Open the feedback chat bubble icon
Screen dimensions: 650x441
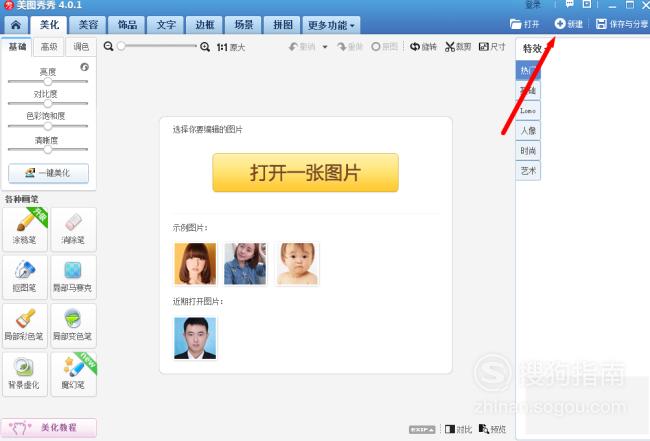pyautogui.click(x=570, y=5)
